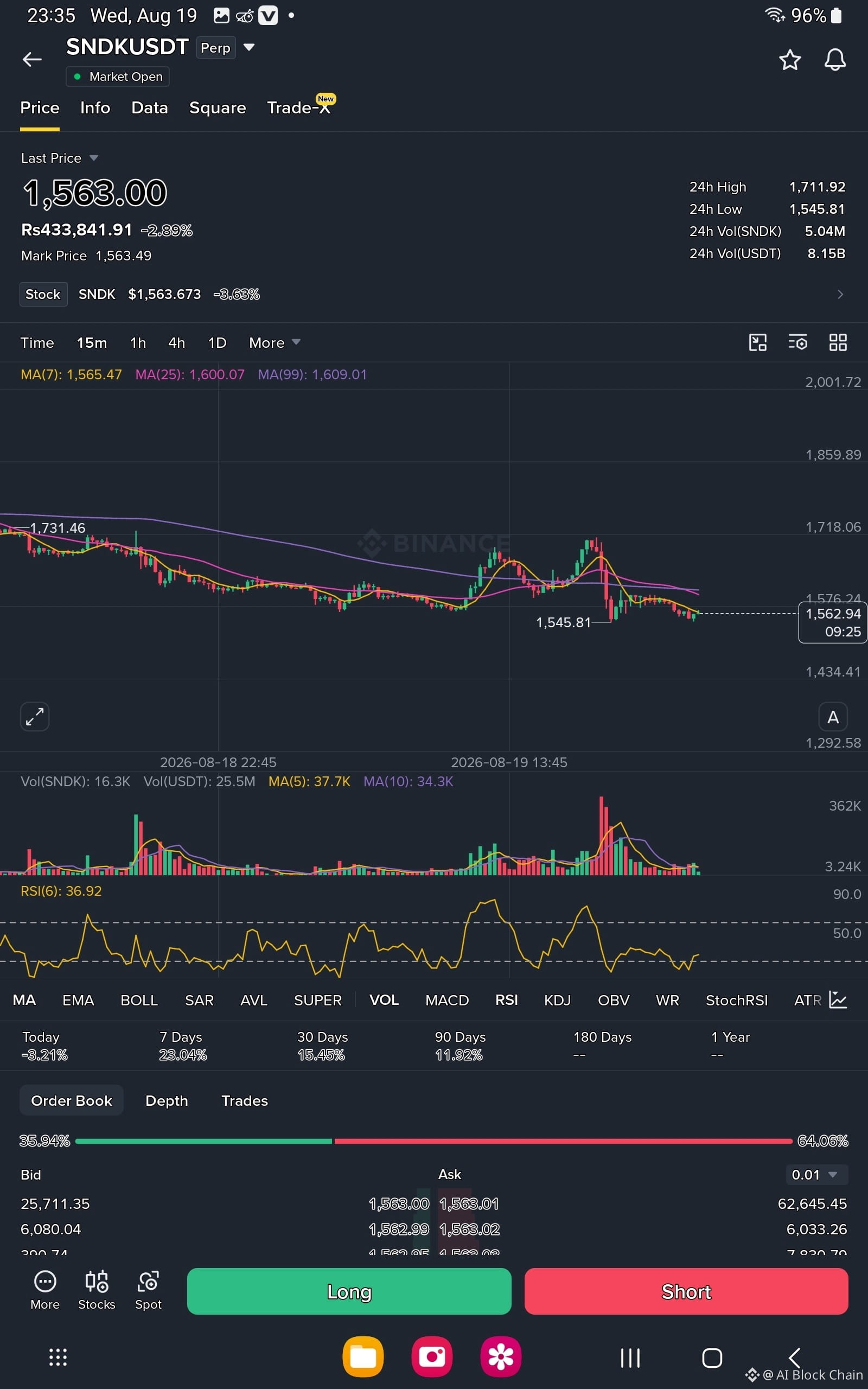Add SNDKUSDT to favorites with star icon
The image size is (868, 1389).
click(x=789, y=60)
